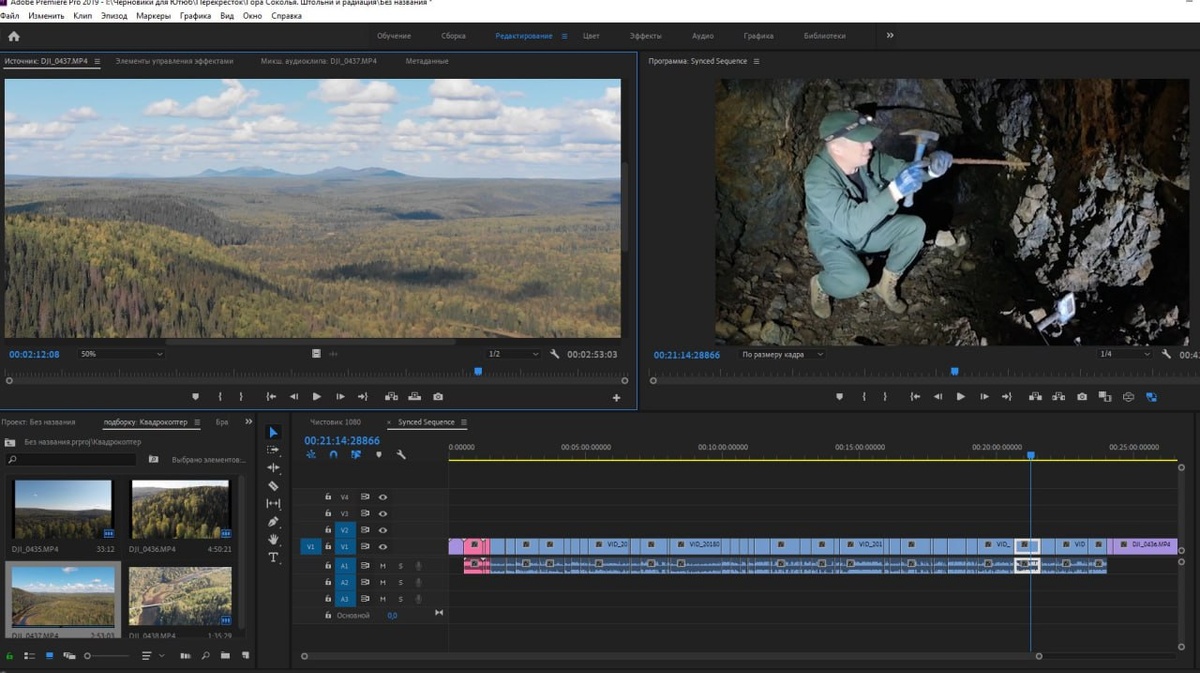Open Program monitor 1/4 resolution dropdown
The height and width of the screenshot is (673, 1200).
(1124, 354)
